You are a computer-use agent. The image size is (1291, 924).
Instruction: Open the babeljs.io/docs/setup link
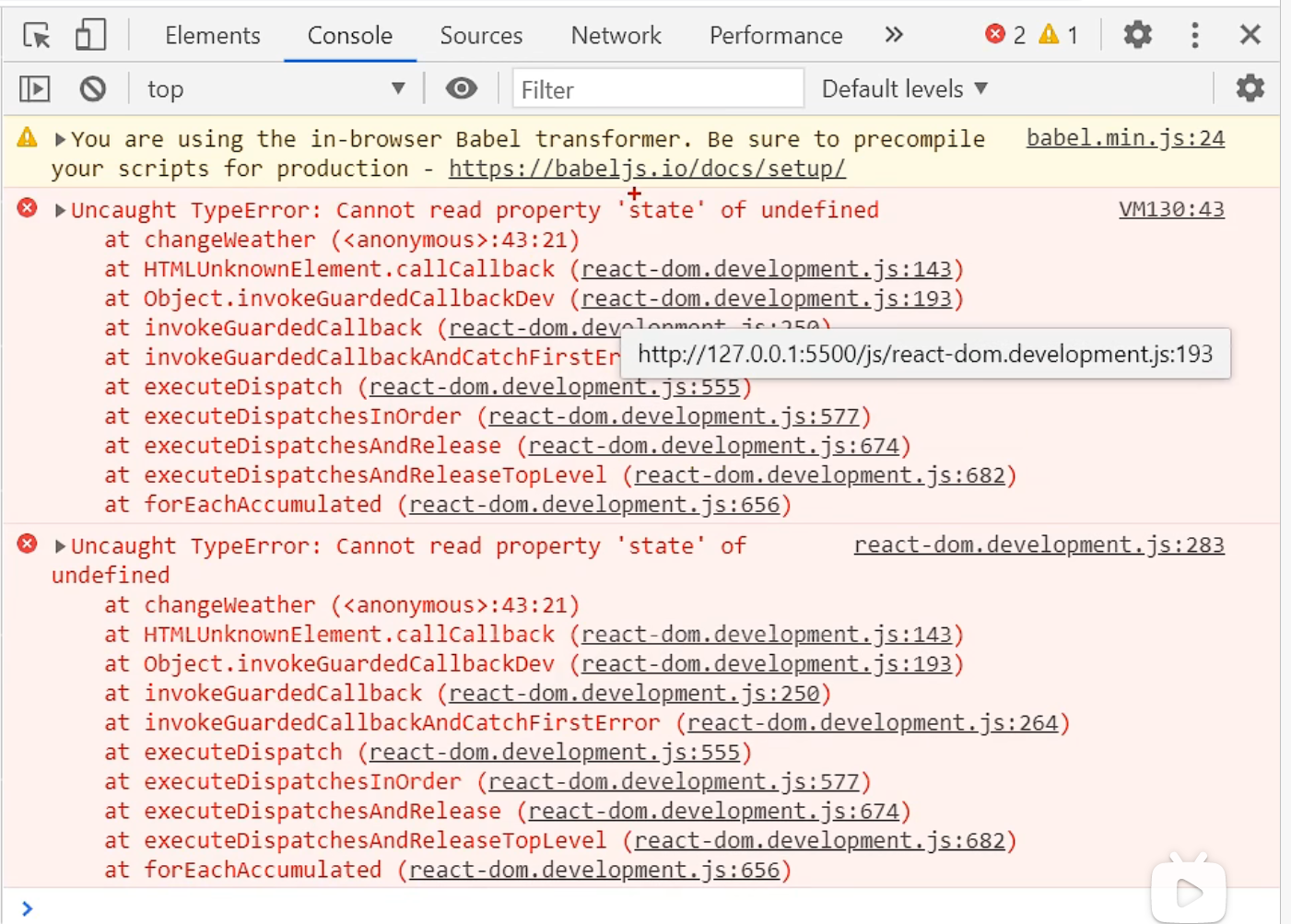coord(647,169)
